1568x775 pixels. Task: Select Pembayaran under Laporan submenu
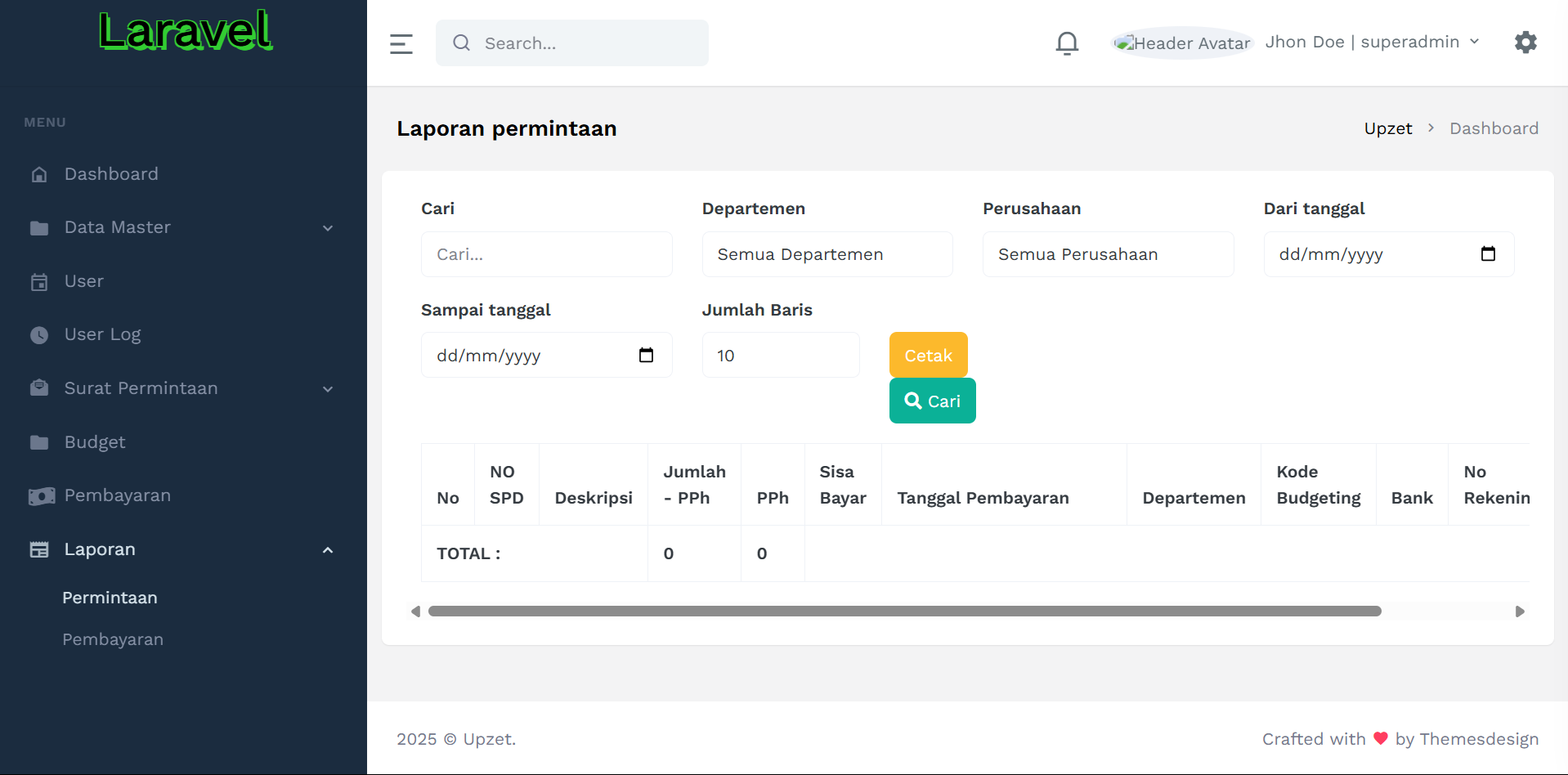point(113,639)
